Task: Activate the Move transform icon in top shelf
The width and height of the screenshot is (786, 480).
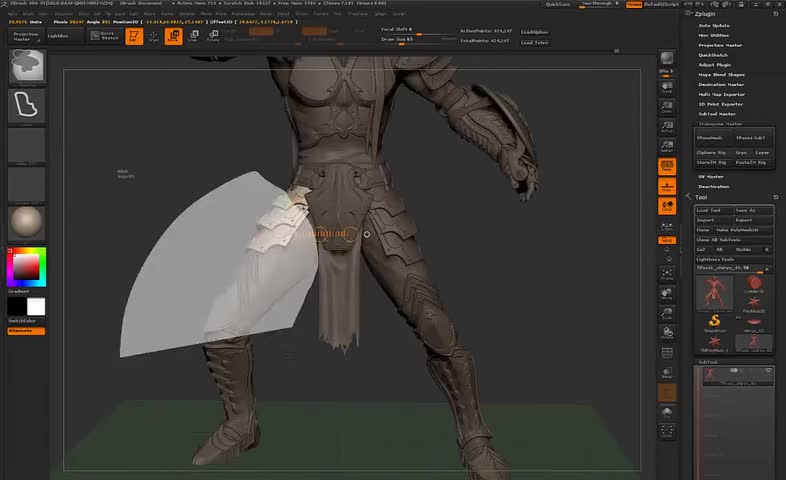Action: click(173, 36)
